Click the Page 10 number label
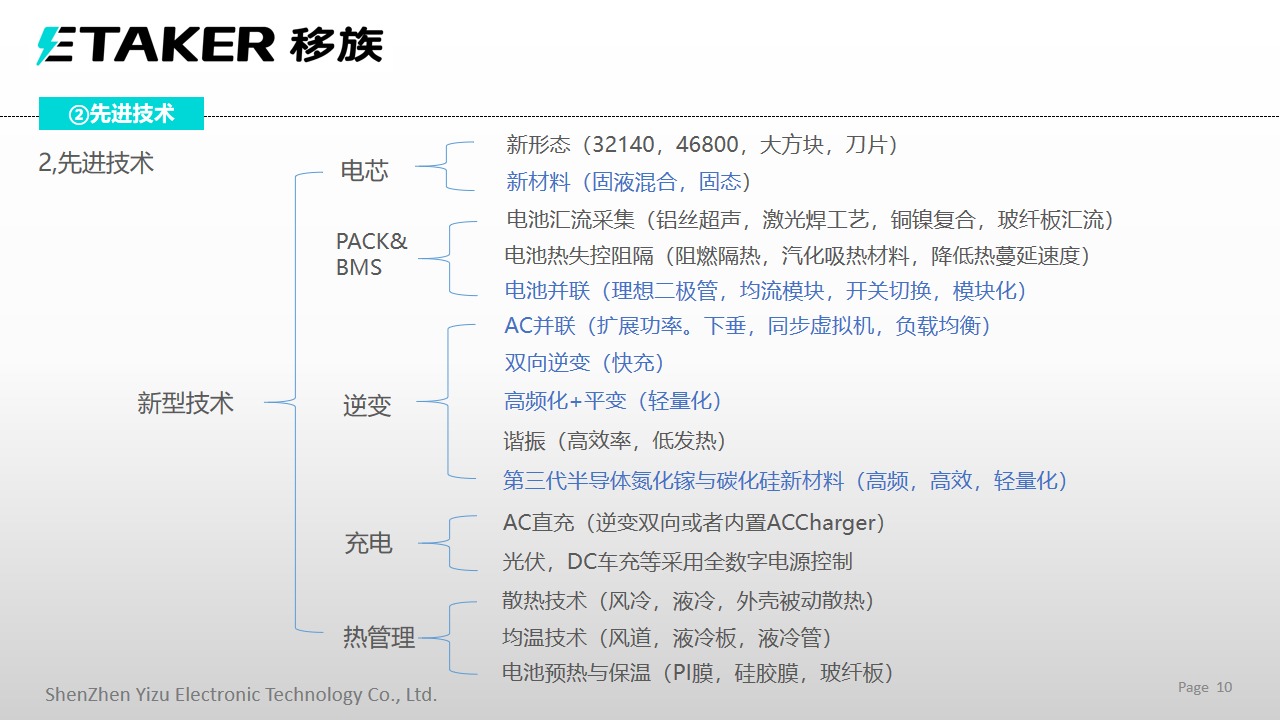 [1205, 687]
